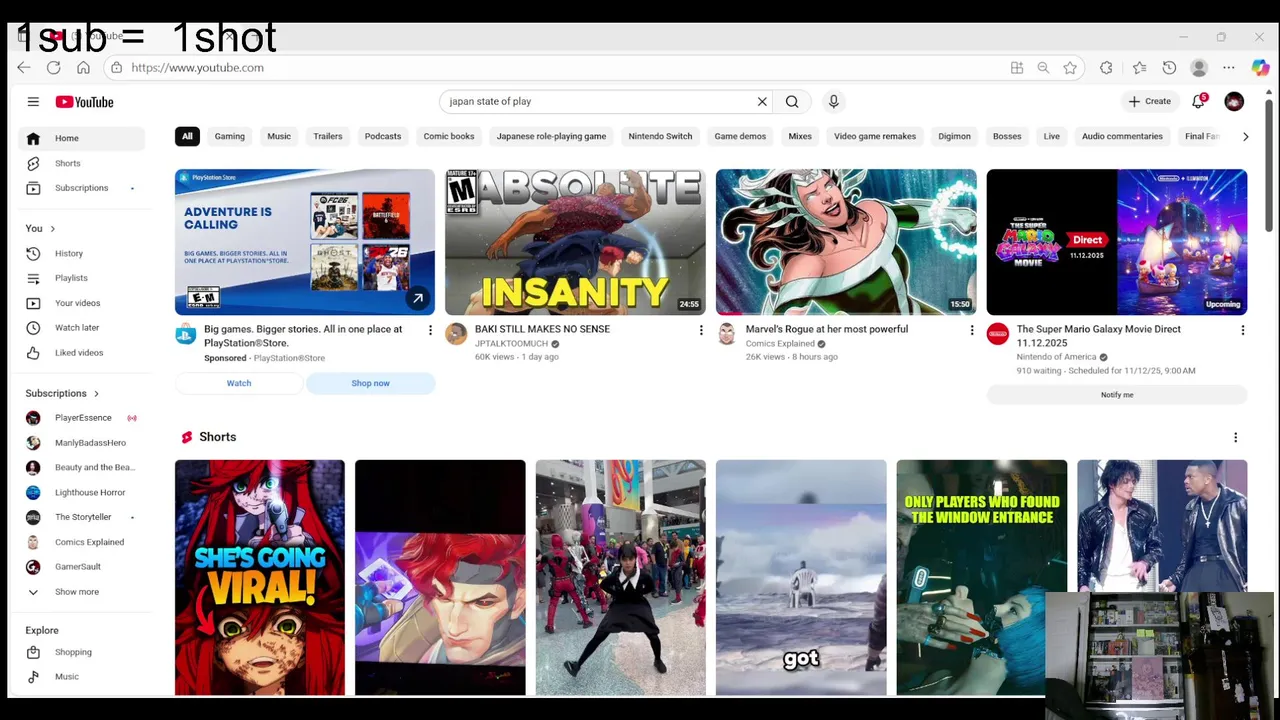This screenshot has width=1280, height=720.
Task: Open Marvel's Rogue video thumbnail
Action: pos(846,242)
